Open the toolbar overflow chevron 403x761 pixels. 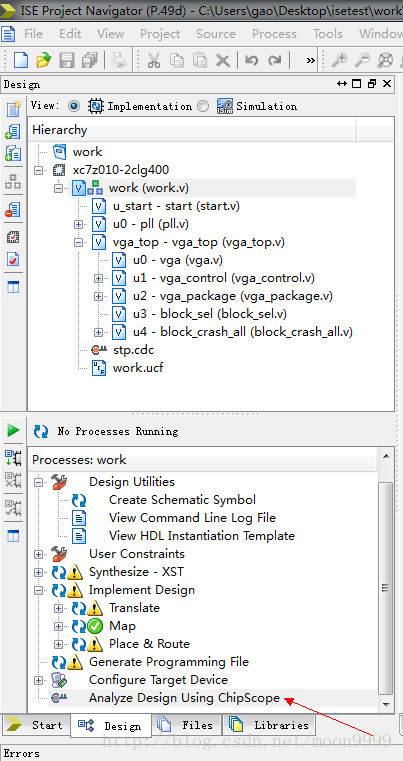pyautogui.click(x=310, y=60)
